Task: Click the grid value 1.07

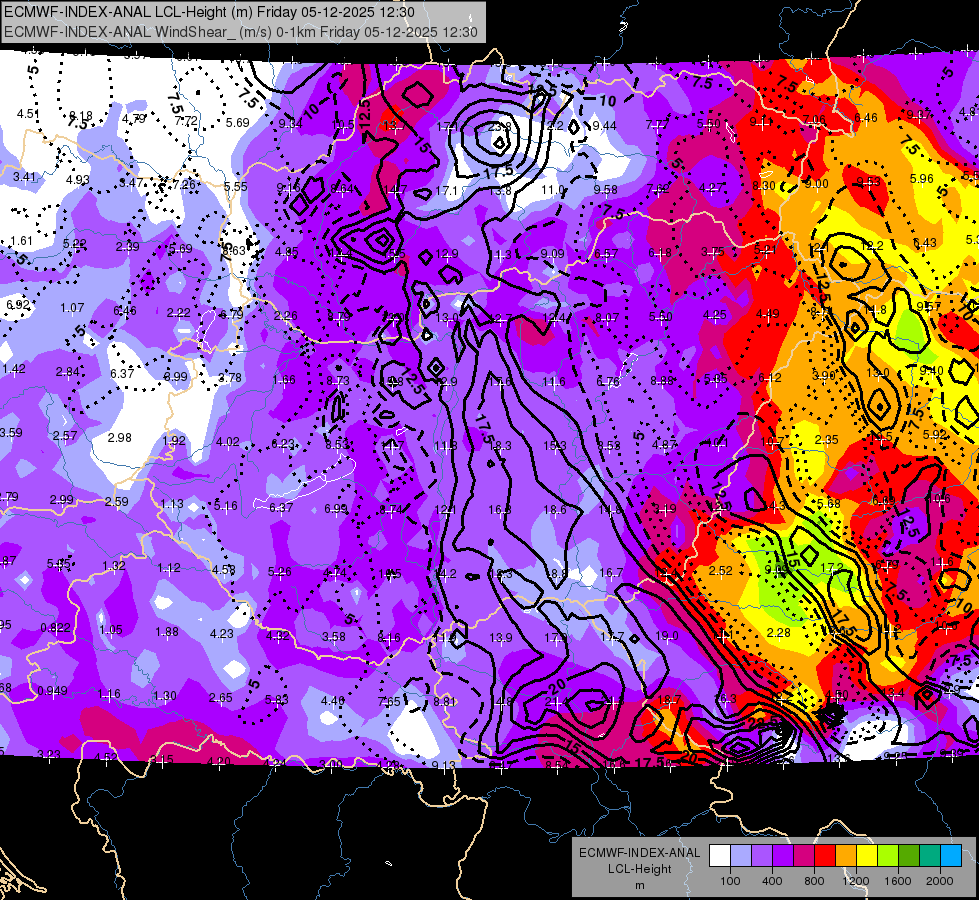Action: pos(72,308)
